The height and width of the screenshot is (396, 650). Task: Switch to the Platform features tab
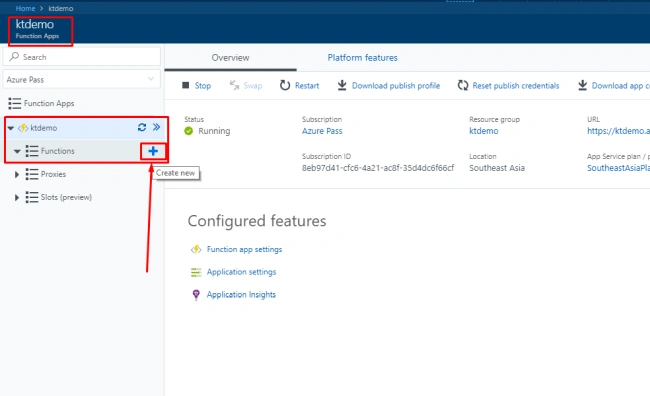click(x=362, y=58)
